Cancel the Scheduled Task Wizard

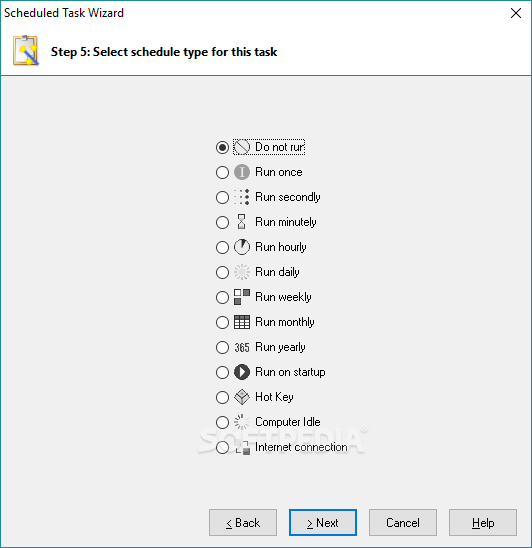(x=403, y=522)
